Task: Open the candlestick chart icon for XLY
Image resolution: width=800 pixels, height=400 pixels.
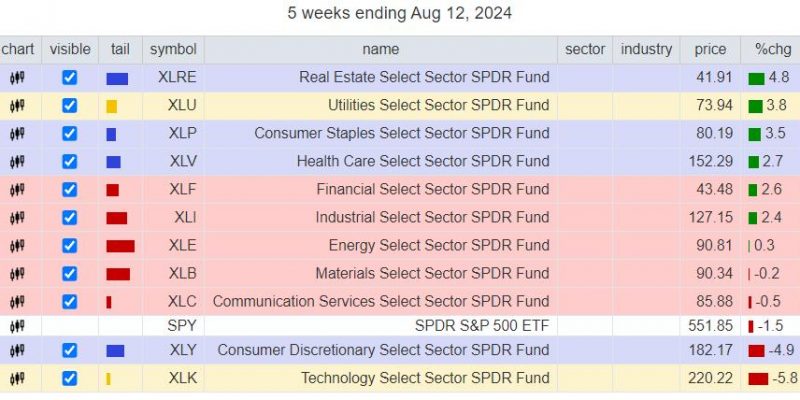Action: pyautogui.click(x=17, y=351)
